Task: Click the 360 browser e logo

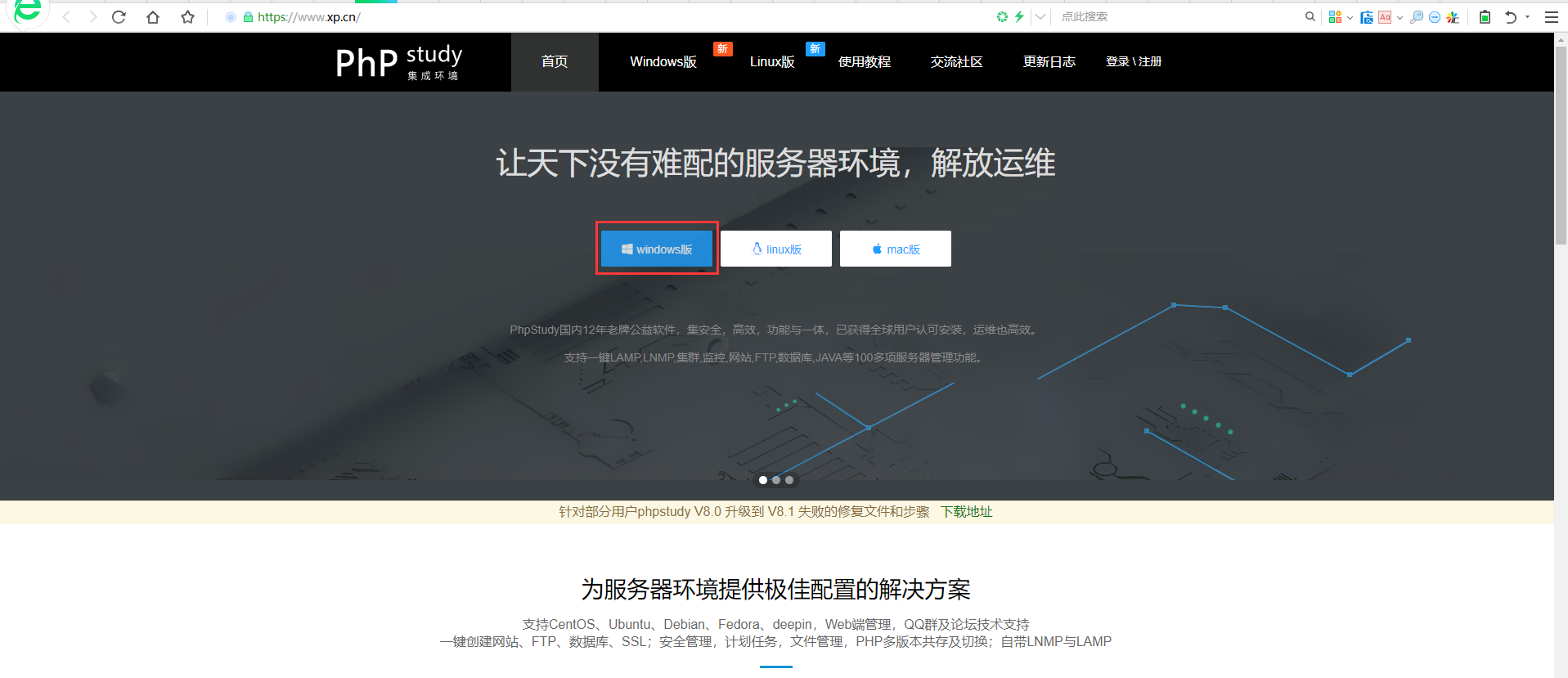Action: point(27,11)
